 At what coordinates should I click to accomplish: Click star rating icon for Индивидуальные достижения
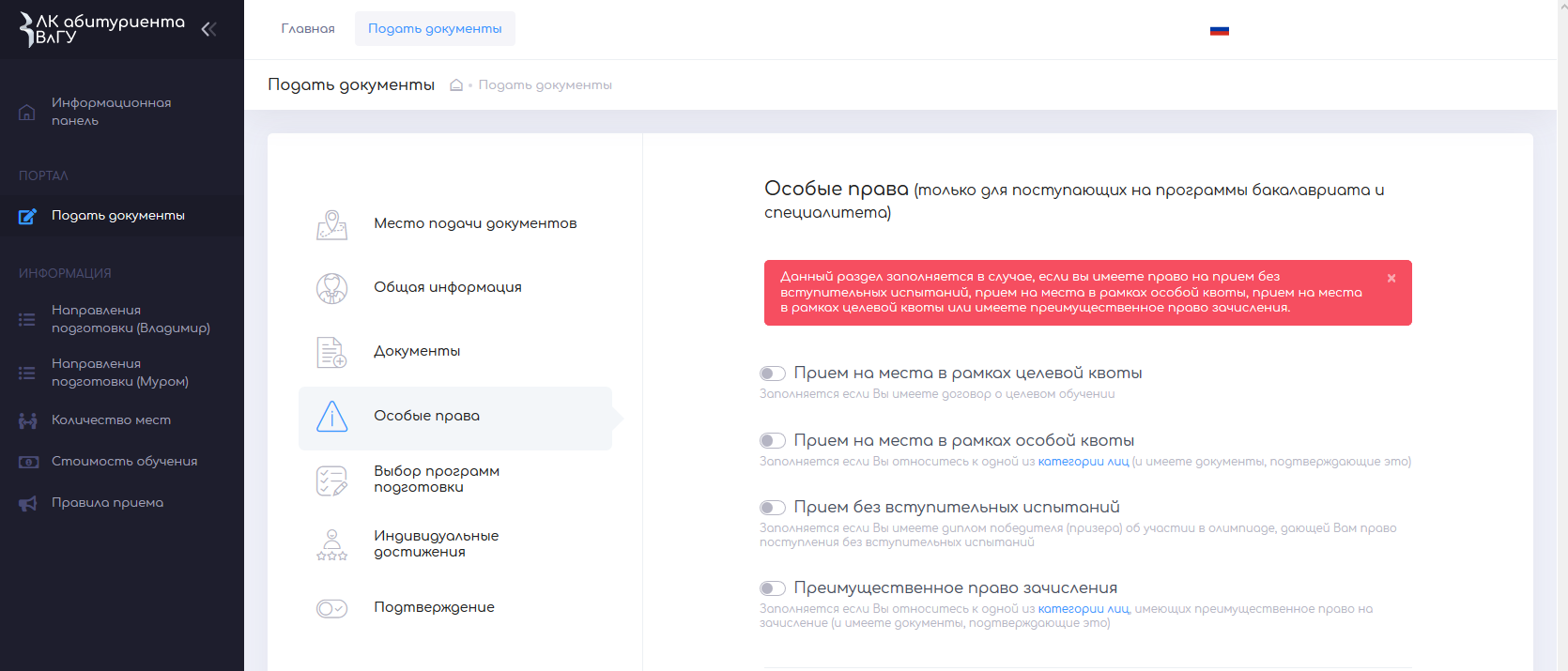tap(331, 544)
